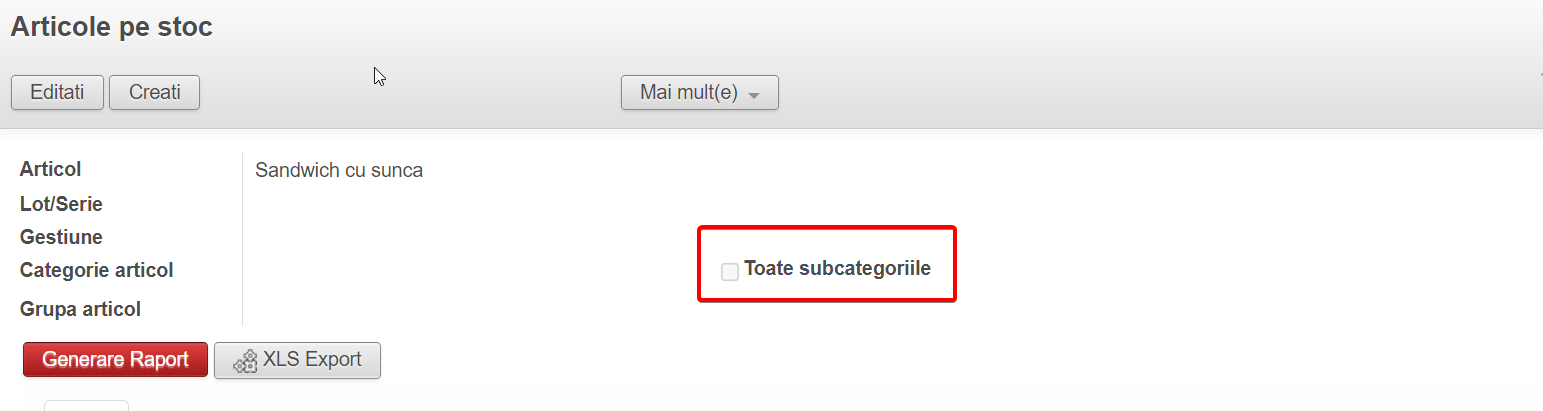
Task: Export the report with XLS Export
Action: click(297, 360)
